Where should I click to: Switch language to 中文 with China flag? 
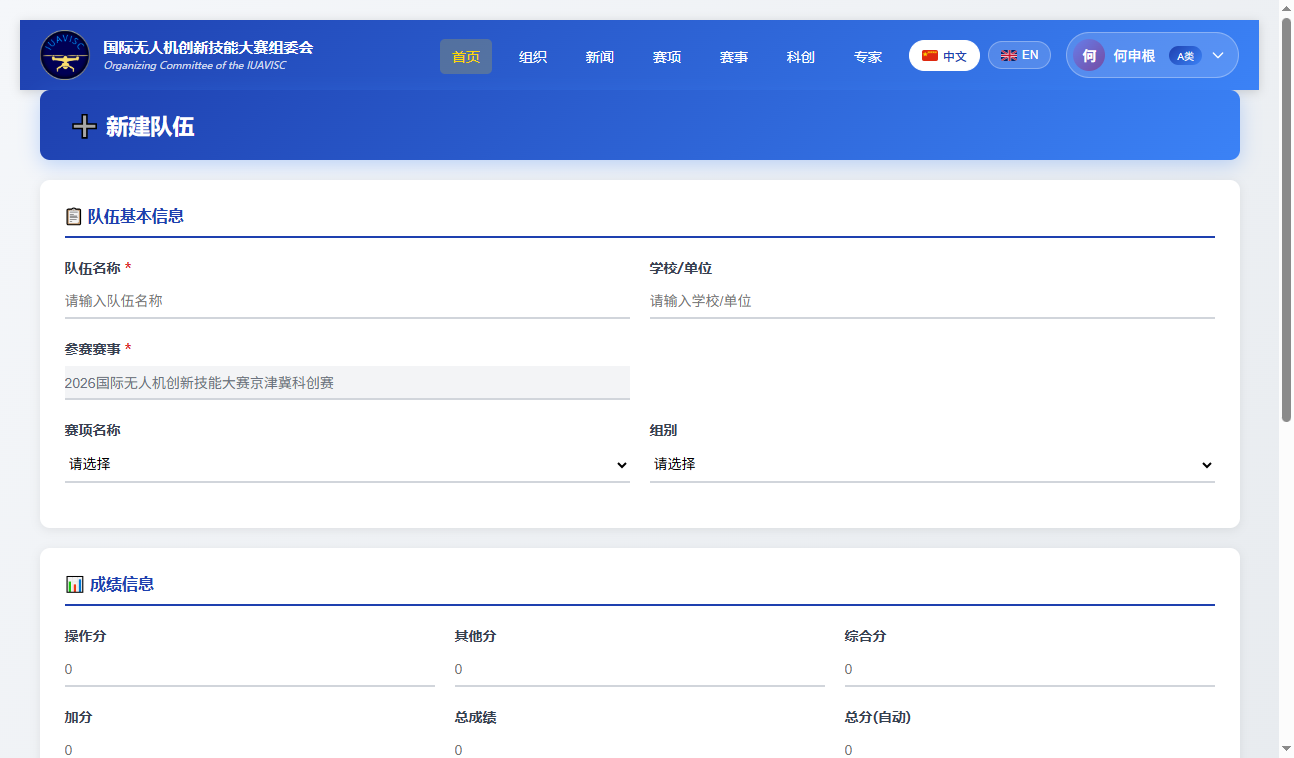(944, 56)
